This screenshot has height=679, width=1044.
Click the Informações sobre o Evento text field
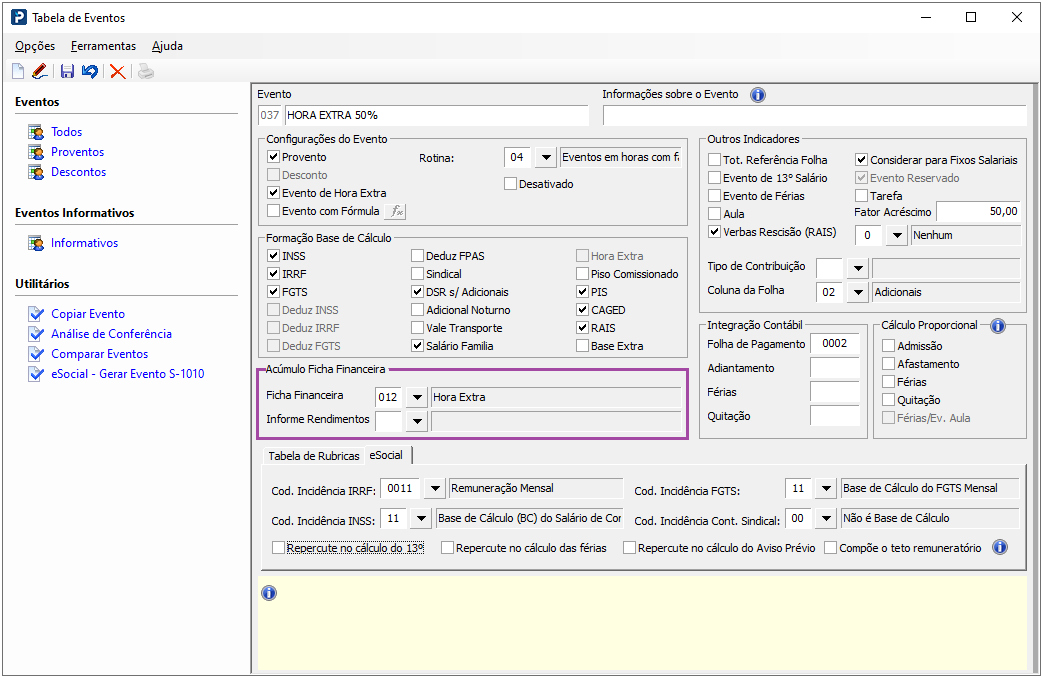(814, 115)
